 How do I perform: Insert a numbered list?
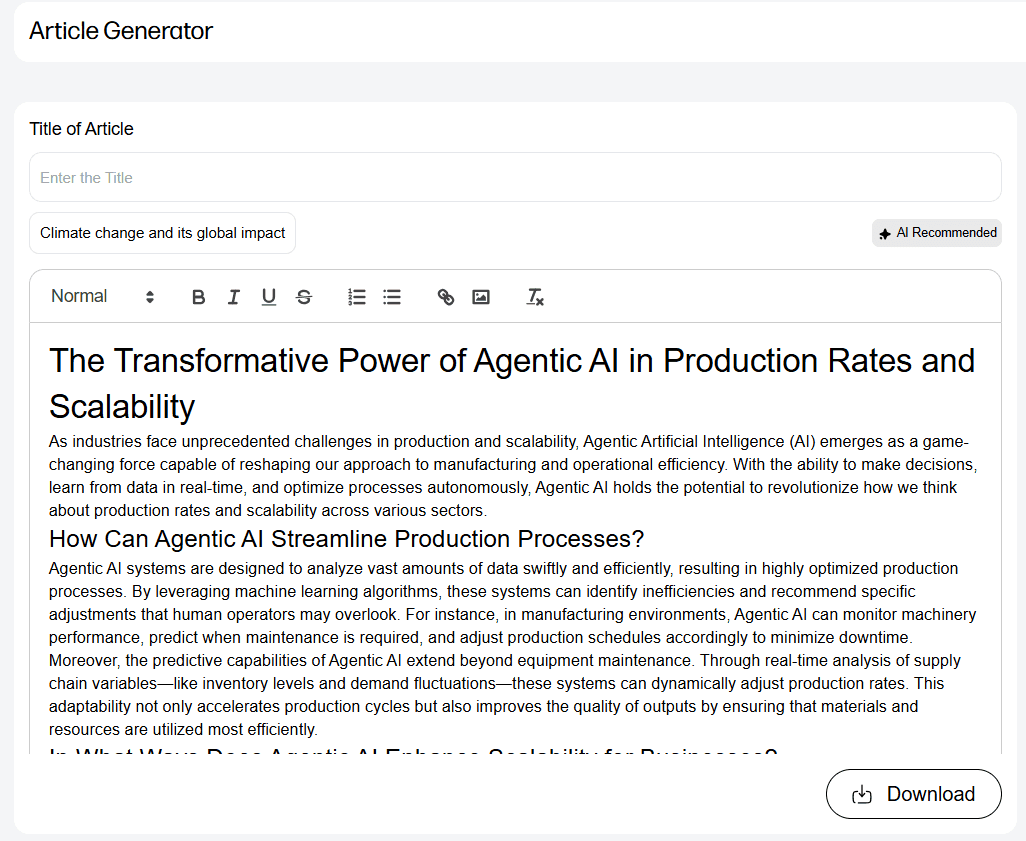click(x=357, y=297)
